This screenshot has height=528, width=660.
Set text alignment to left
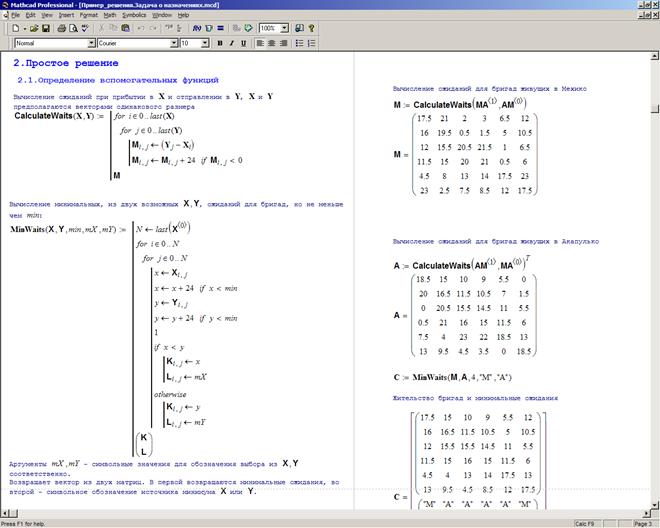click(260, 43)
